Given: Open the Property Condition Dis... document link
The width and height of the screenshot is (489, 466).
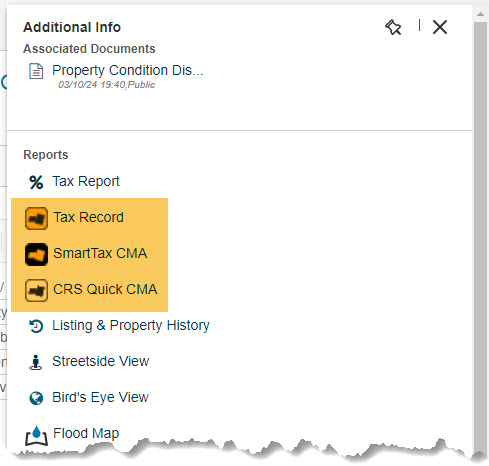Looking at the screenshot, I should 127,70.
